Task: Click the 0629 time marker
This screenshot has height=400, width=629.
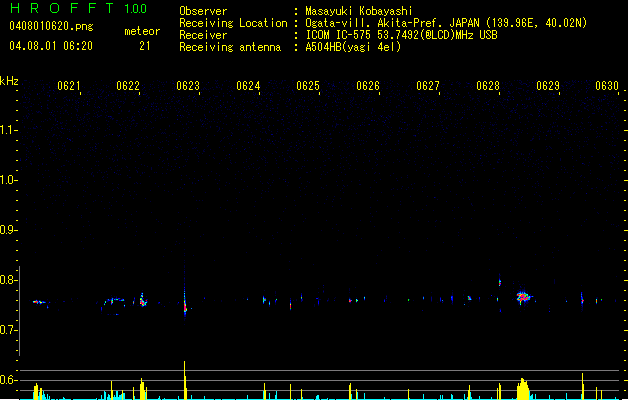Action: 548,86
